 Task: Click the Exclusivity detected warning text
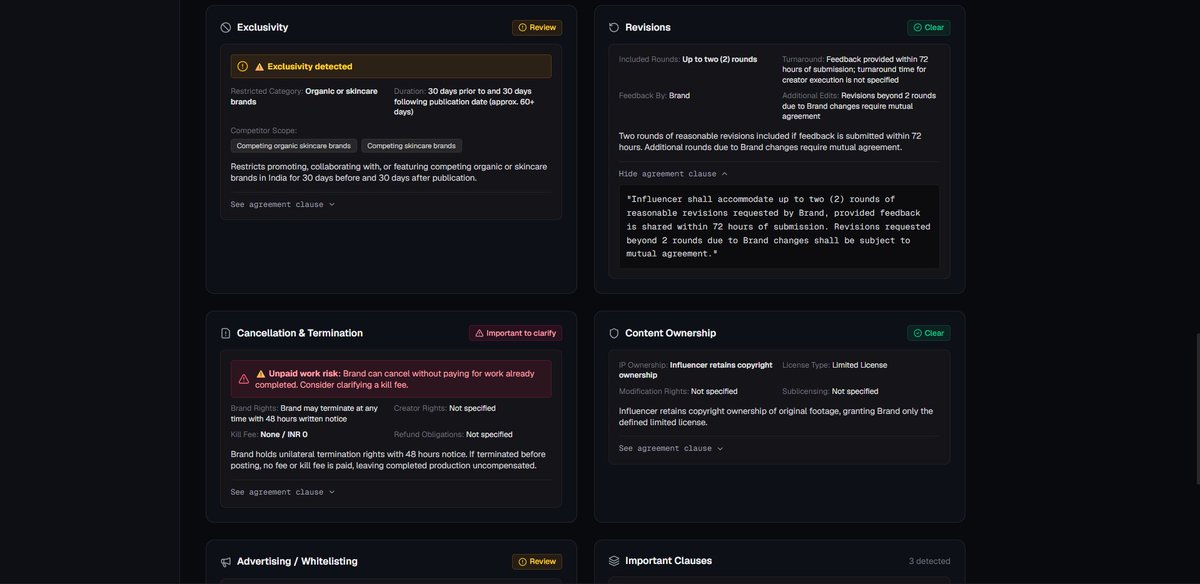[x=310, y=67]
